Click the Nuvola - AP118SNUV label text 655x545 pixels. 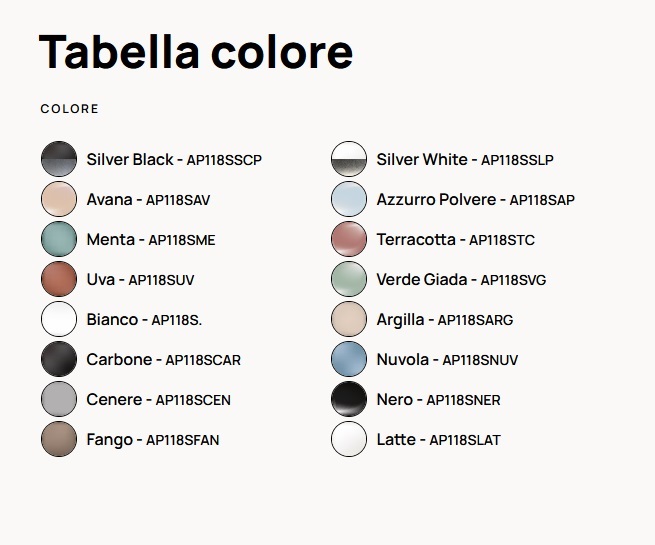click(447, 360)
